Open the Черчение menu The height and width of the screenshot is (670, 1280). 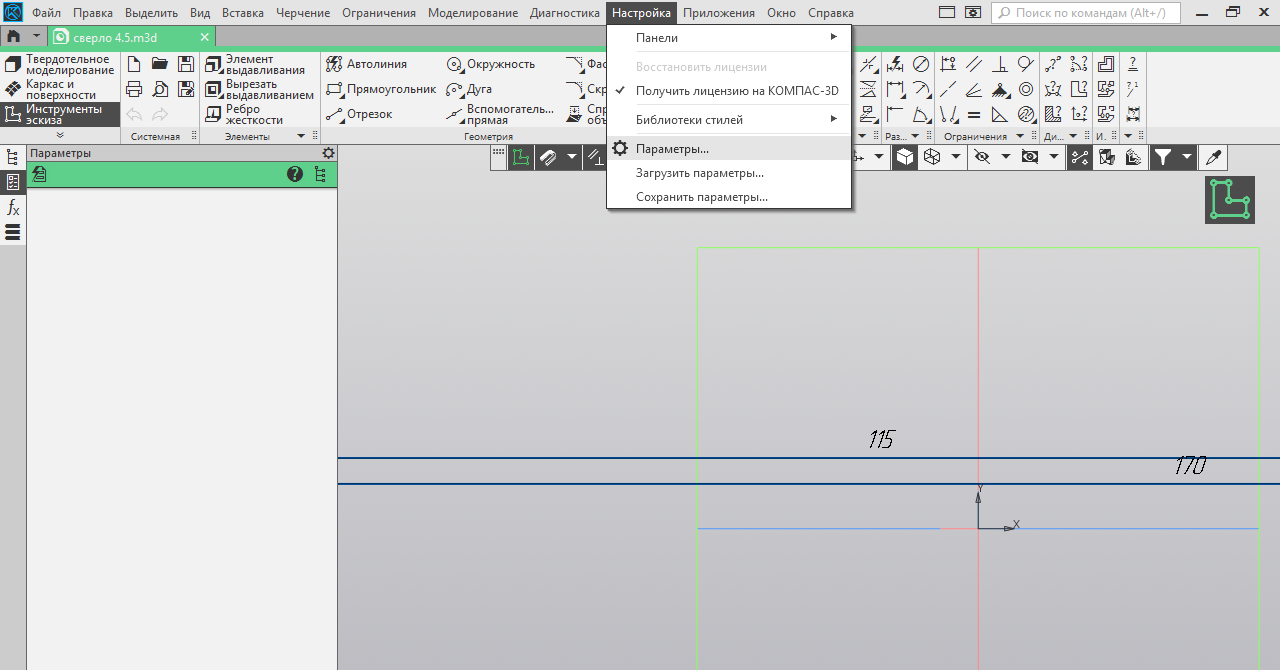tap(303, 13)
